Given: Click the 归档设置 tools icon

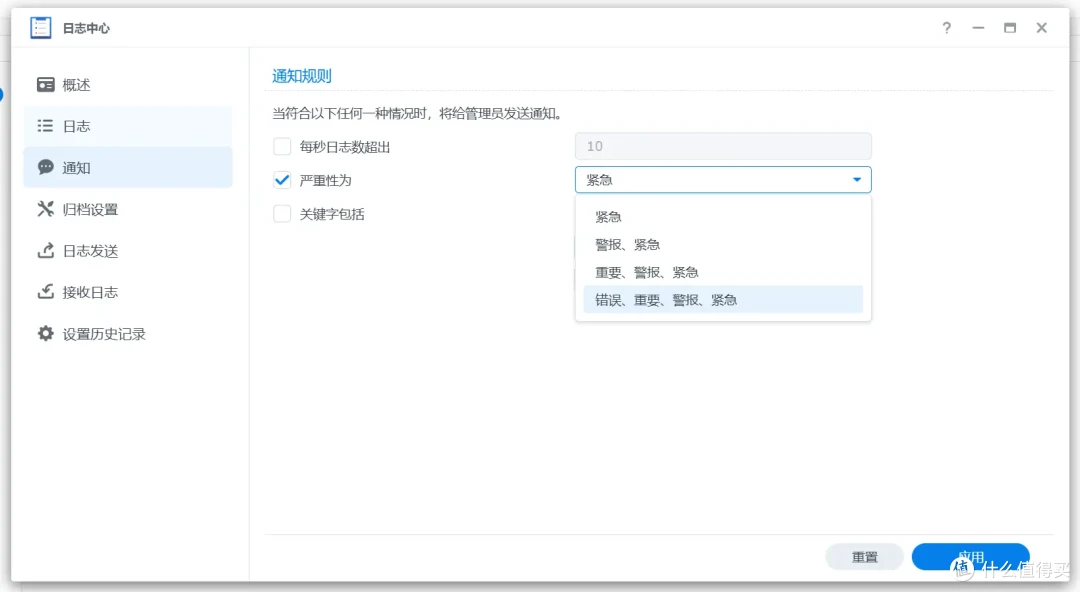Looking at the screenshot, I should 45,209.
